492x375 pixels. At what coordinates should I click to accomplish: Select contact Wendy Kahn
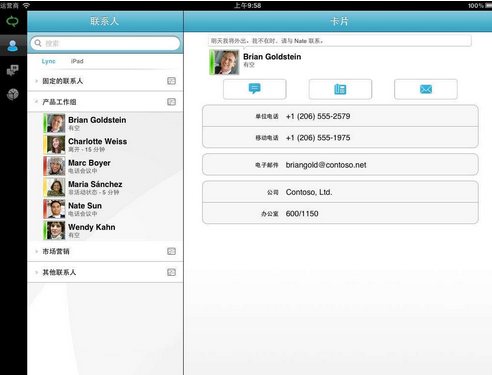pyautogui.click(x=106, y=230)
